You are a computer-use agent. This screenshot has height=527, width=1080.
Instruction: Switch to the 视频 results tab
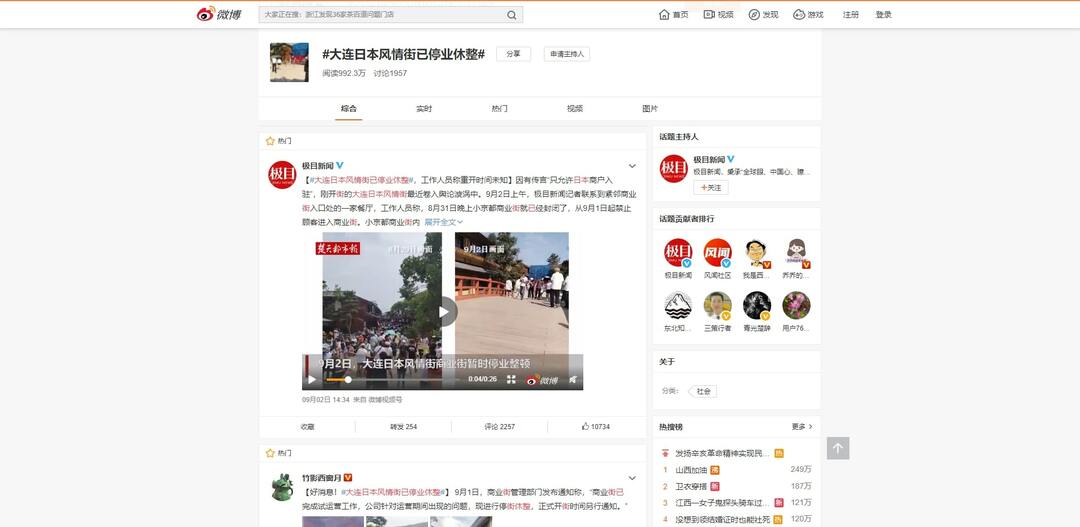[x=574, y=108]
